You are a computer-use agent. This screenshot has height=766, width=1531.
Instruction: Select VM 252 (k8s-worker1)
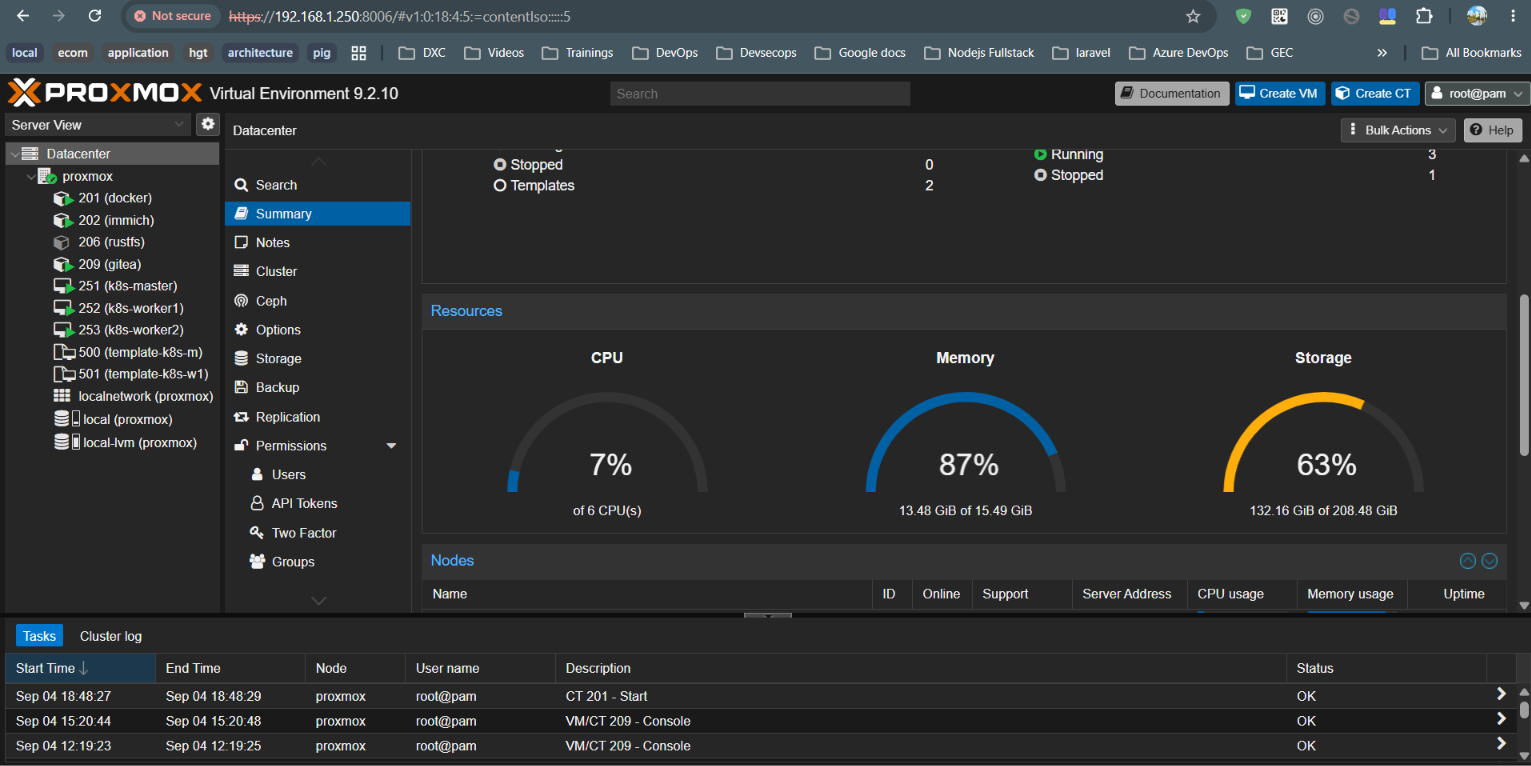tap(131, 308)
